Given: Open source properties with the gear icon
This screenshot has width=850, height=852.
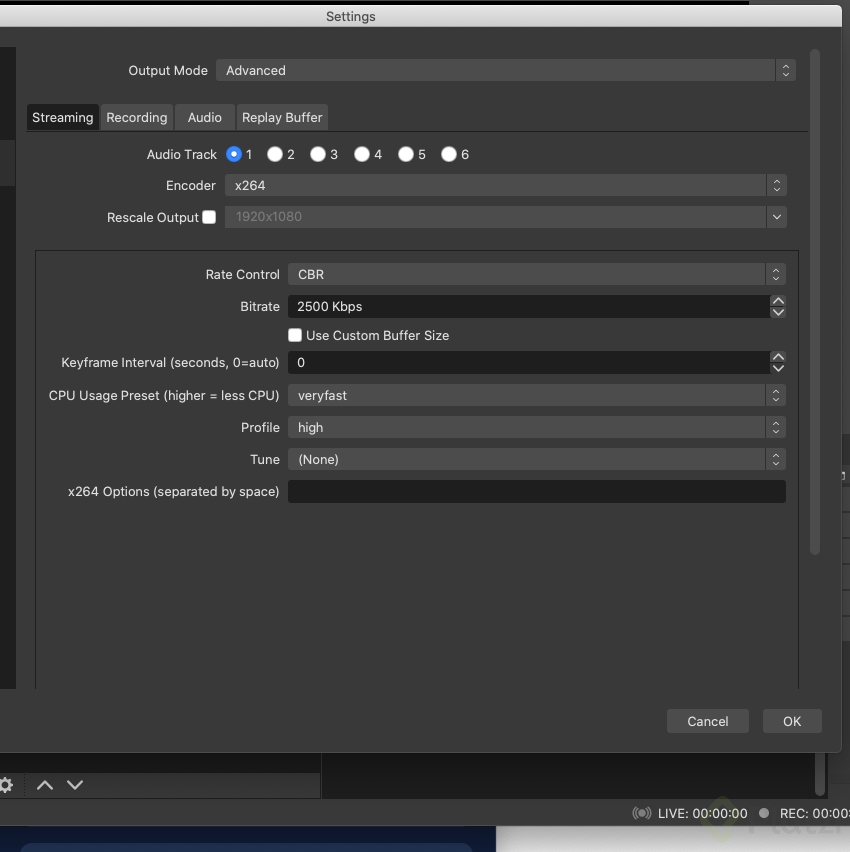Looking at the screenshot, I should [x=8, y=785].
